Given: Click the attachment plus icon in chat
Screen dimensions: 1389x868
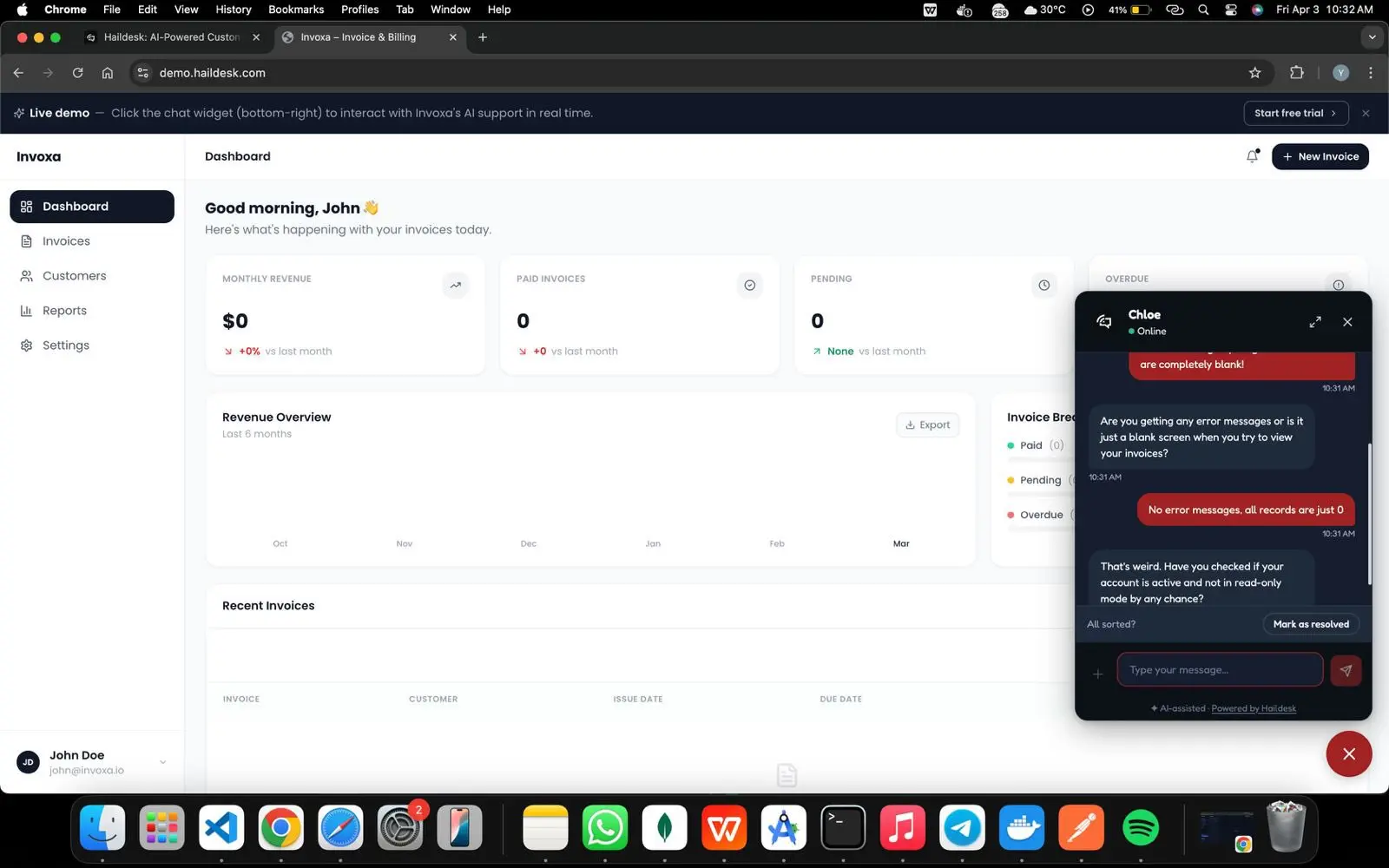Looking at the screenshot, I should pyautogui.click(x=1097, y=674).
